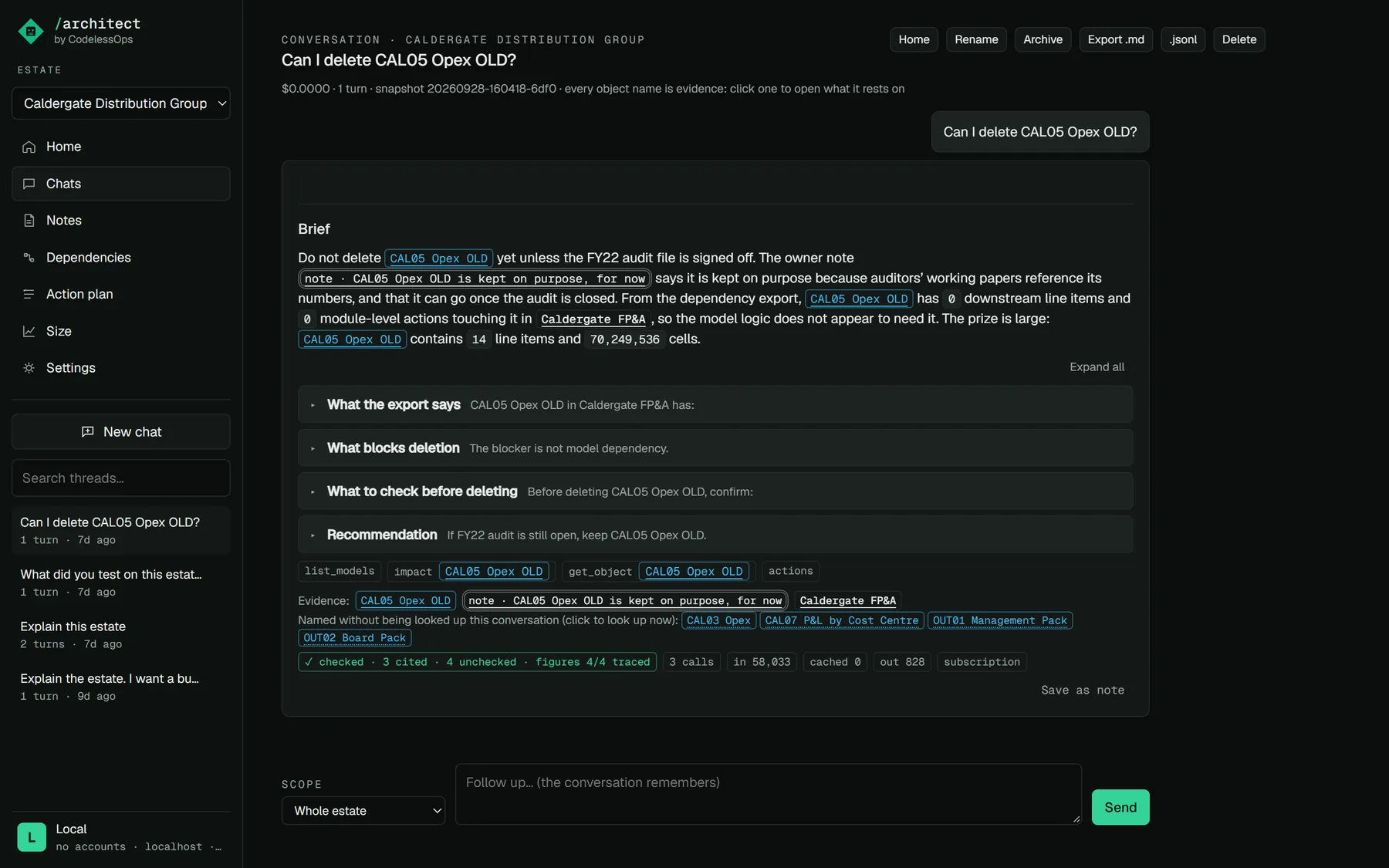Open the Notes page in sidebar
Image resolution: width=1389 pixels, height=868 pixels.
point(121,221)
